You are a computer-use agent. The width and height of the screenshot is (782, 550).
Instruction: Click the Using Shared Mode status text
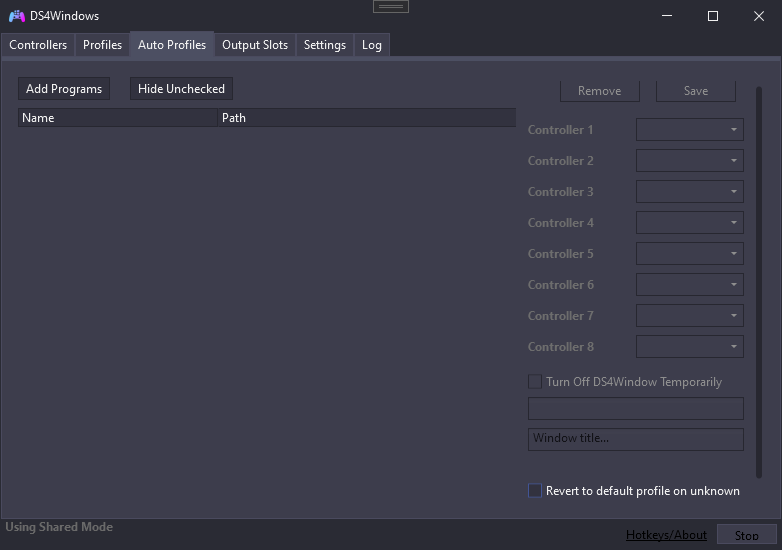(59, 527)
